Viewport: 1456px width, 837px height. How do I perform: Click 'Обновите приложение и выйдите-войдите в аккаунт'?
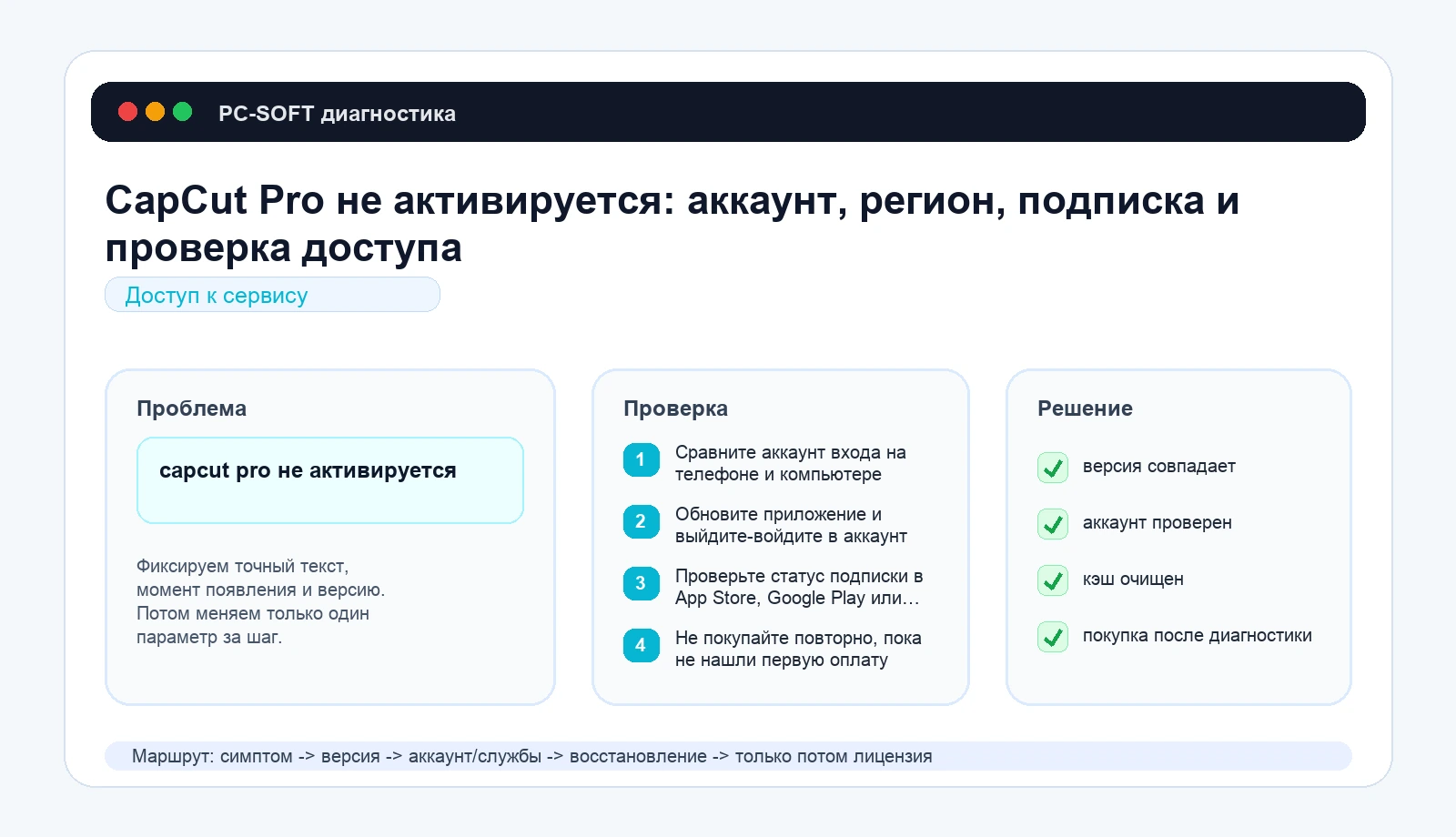[x=791, y=525]
